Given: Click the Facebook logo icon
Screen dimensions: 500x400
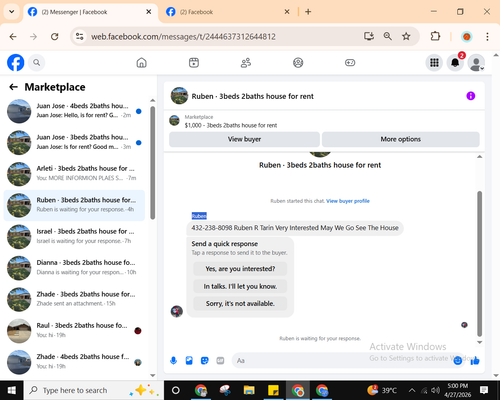Looking at the screenshot, I should click(16, 62).
